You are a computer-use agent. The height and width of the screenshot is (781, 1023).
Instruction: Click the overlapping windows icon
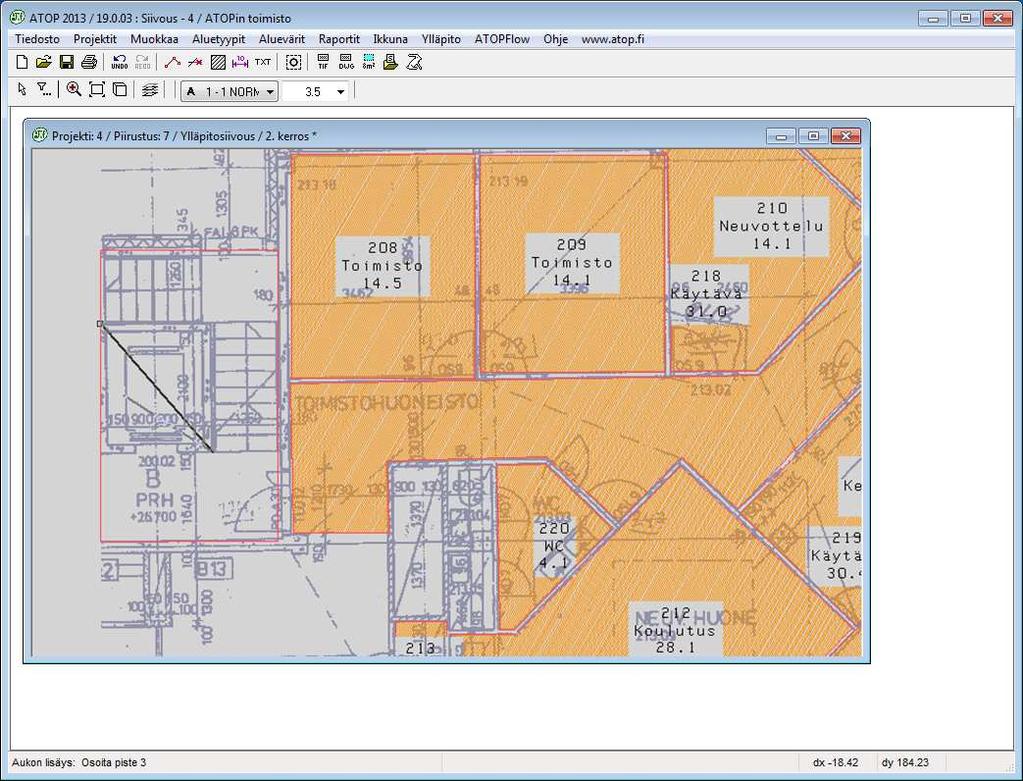point(119,89)
